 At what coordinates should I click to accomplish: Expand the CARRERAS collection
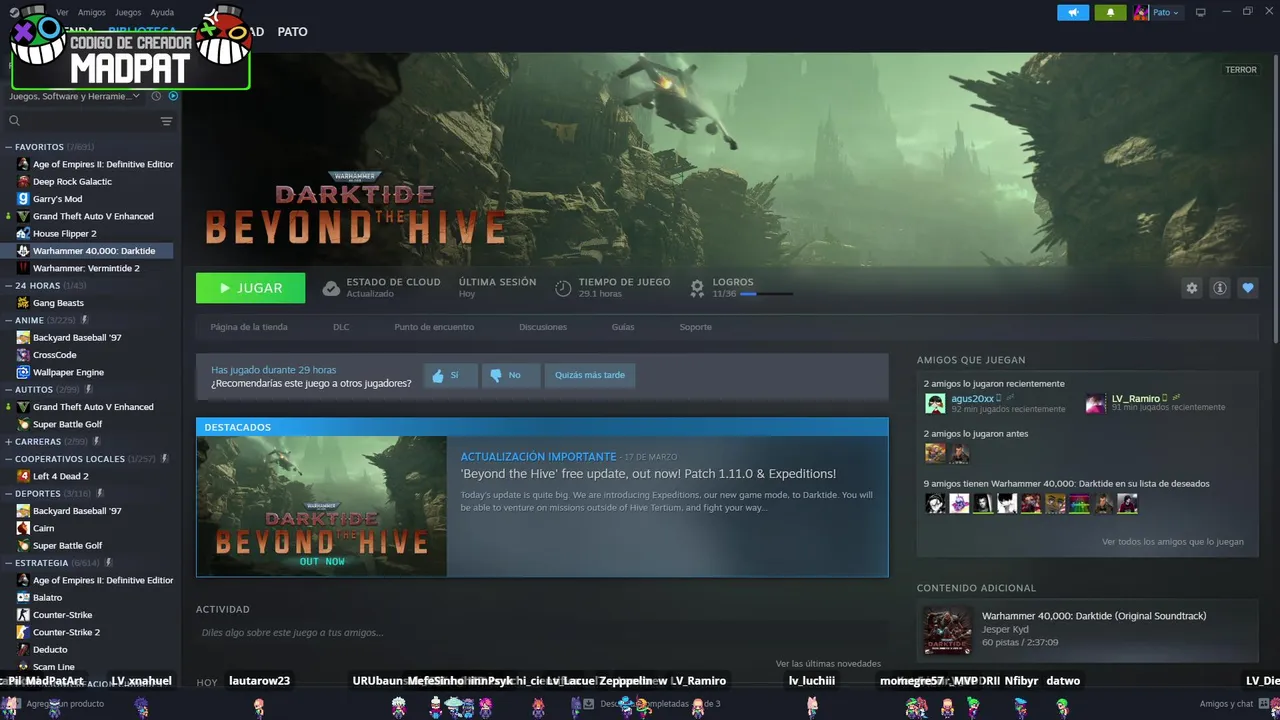click(9, 441)
